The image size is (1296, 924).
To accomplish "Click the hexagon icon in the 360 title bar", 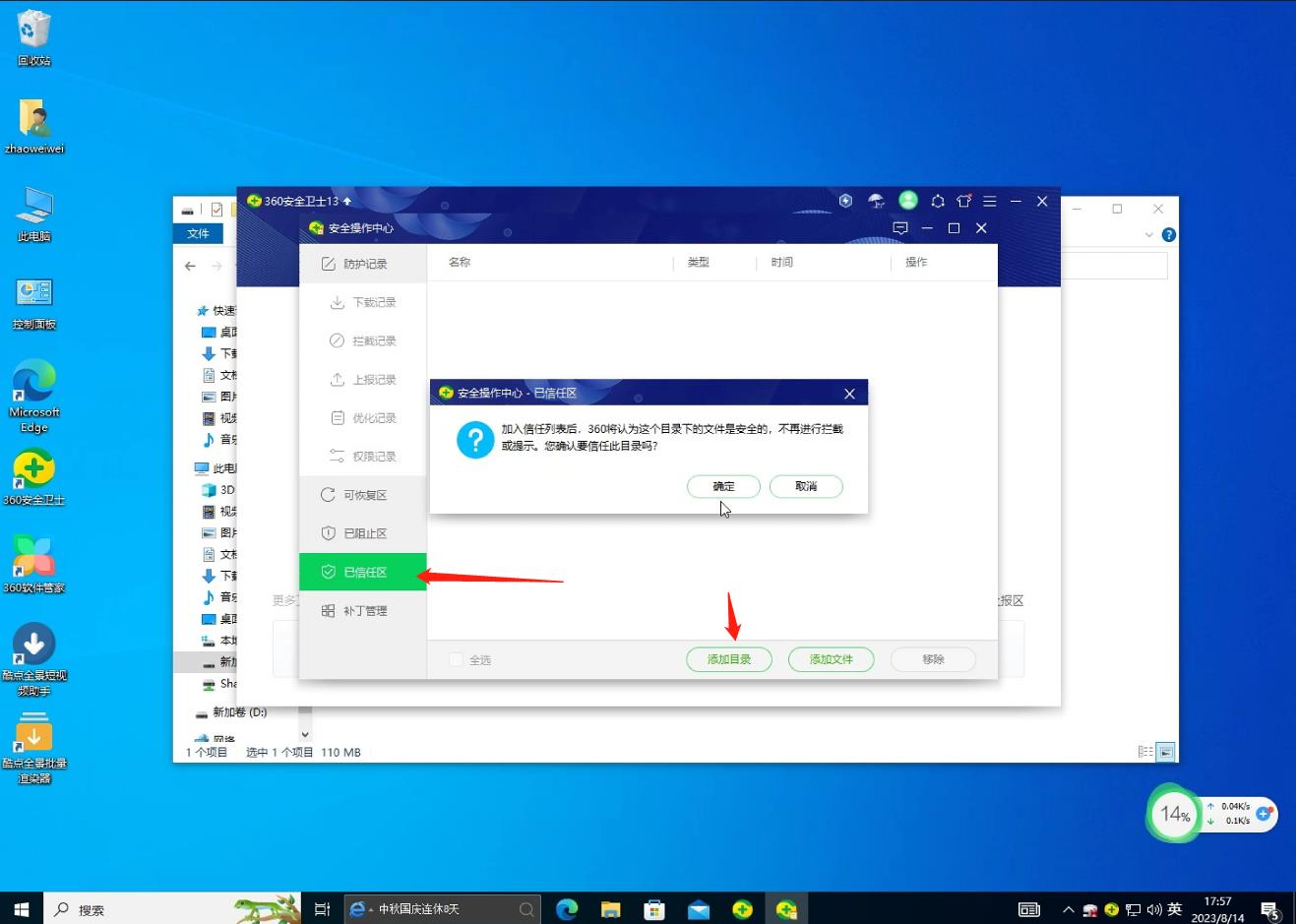I will 938,201.
